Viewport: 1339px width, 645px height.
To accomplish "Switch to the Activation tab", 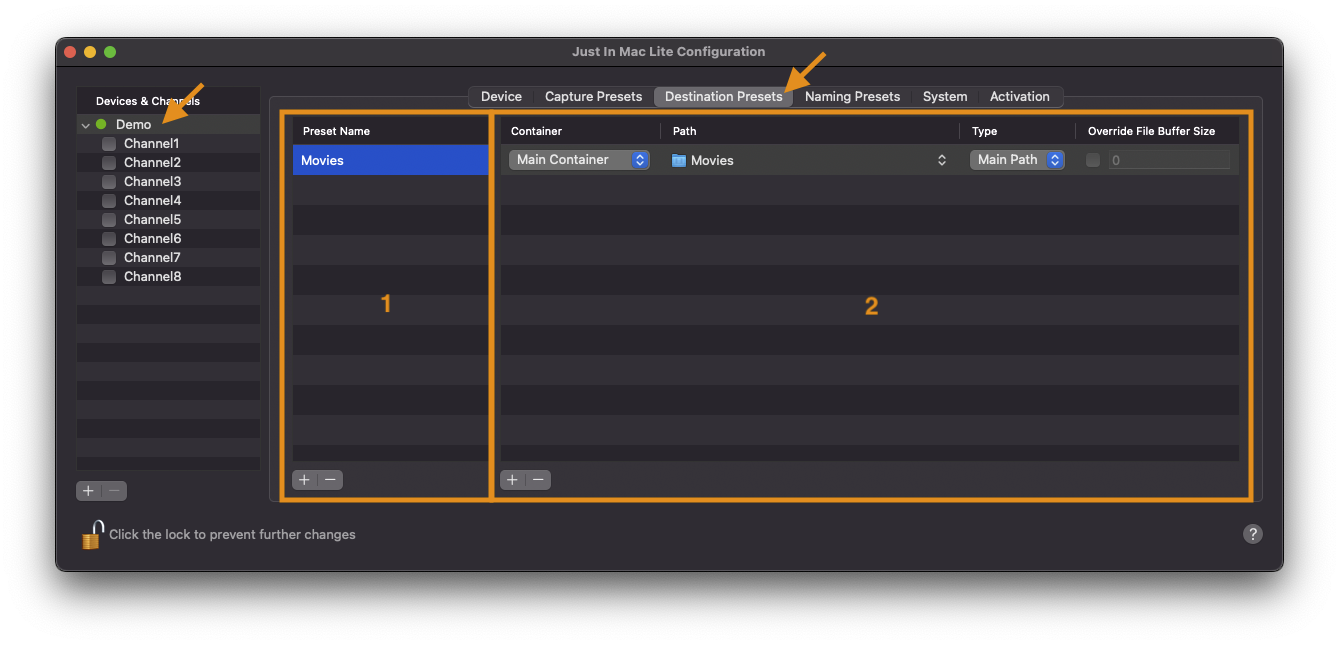I will [1020, 97].
